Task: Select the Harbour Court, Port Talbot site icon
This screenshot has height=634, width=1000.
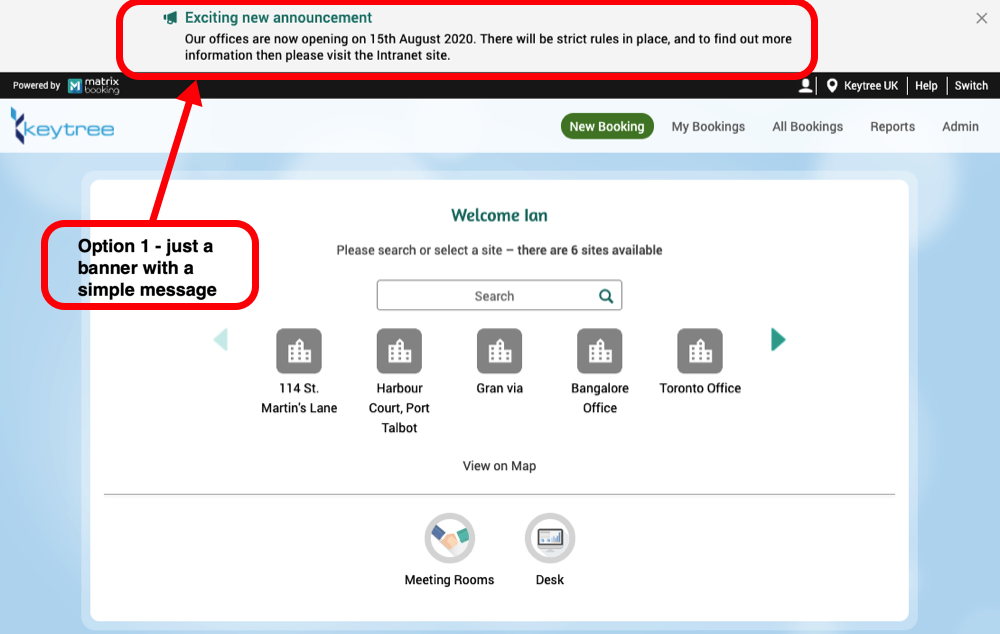Action: (x=399, y=351)
